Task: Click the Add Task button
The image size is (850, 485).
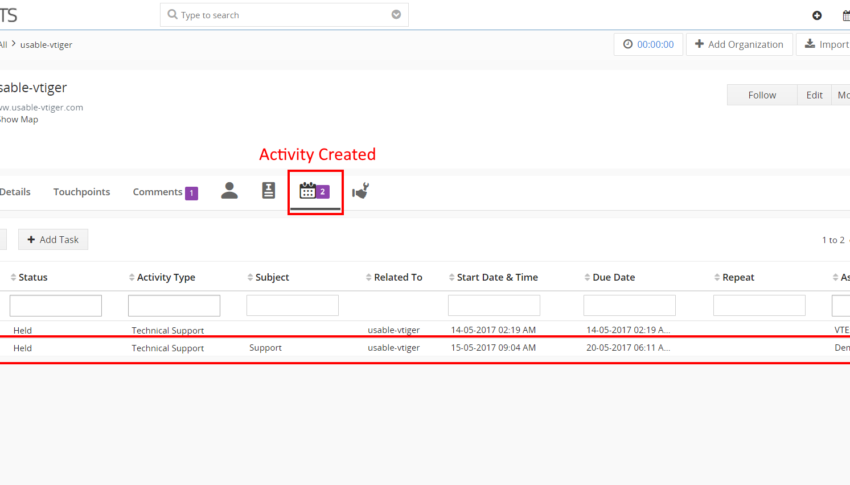Action: 53,240
